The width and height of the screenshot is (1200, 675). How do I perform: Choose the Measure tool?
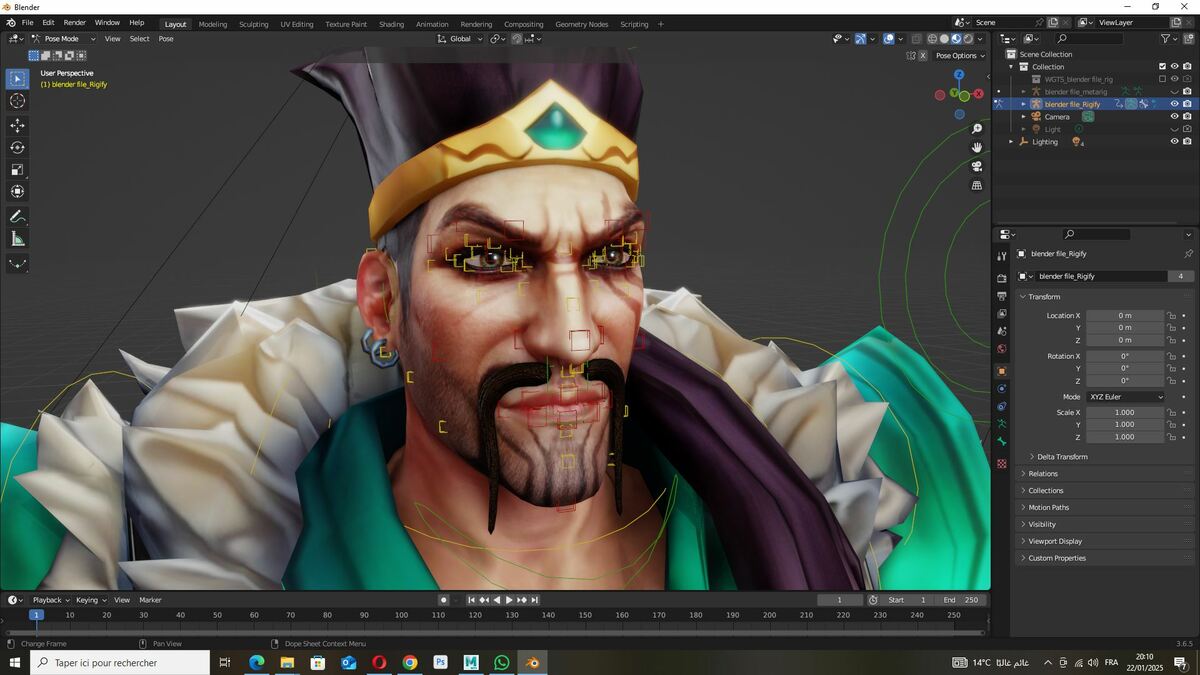click(18, 238)
